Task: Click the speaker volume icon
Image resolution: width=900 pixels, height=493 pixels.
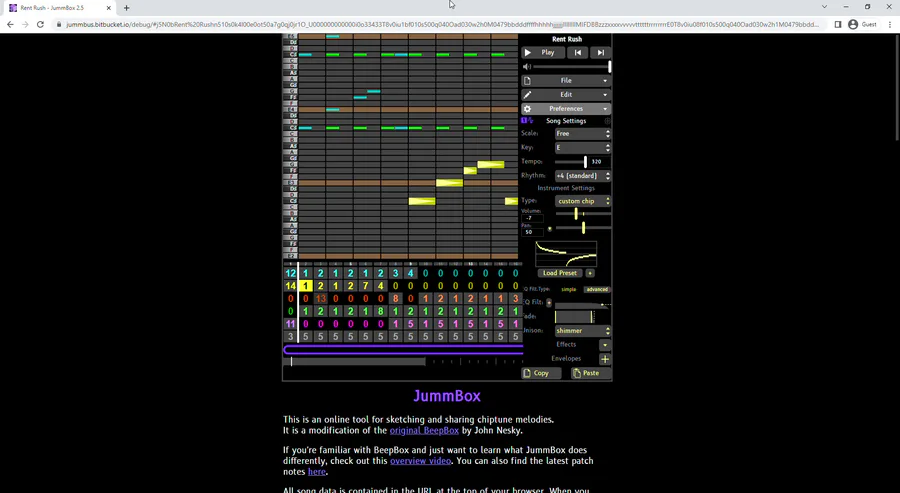Action: pos(527,67)
